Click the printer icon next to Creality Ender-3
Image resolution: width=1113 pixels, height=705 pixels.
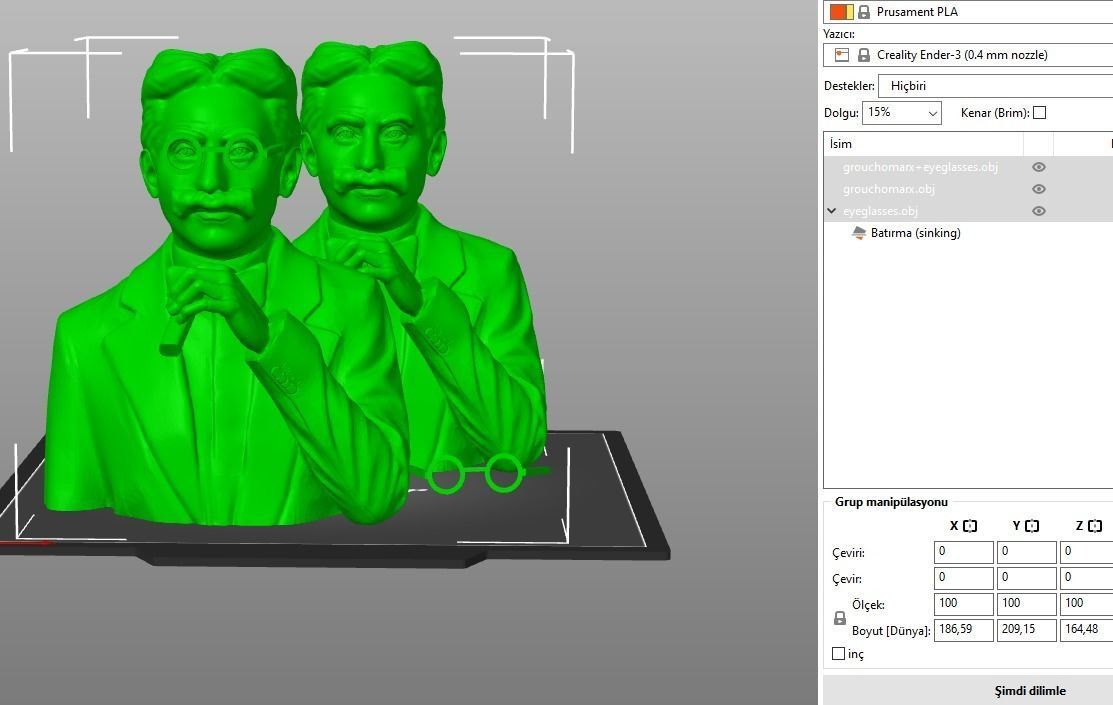point(842,55)
